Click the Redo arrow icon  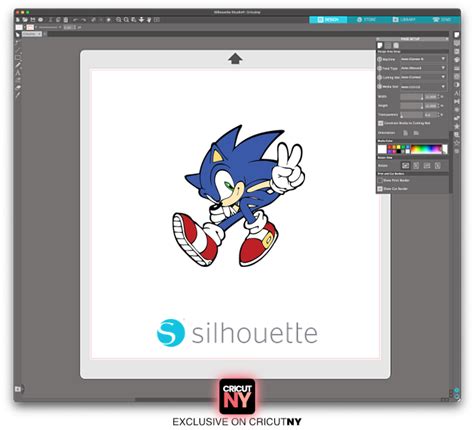[x=83, y=20]
